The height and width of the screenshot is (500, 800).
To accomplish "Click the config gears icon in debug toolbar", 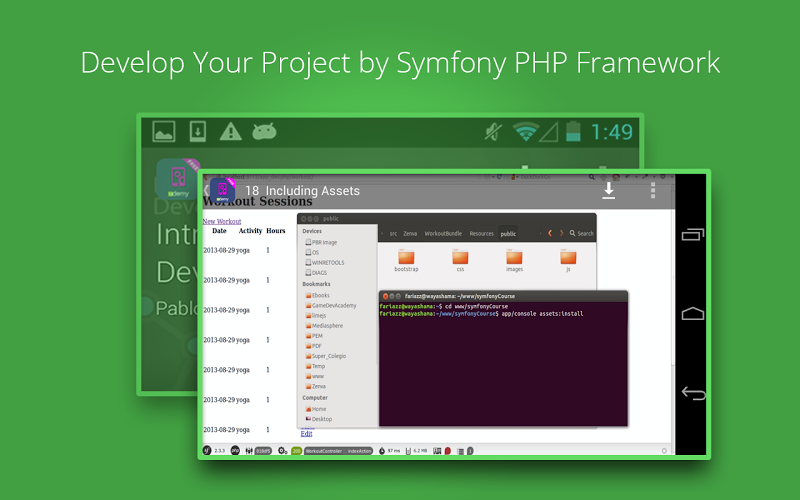I will pyautogui.click(x=282, y=451).
